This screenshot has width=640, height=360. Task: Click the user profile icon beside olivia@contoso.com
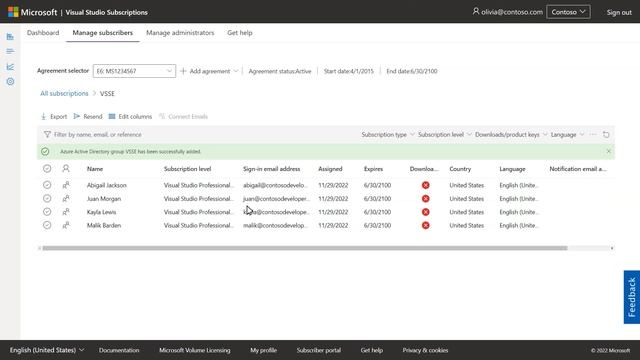click(x=476, y=11)
